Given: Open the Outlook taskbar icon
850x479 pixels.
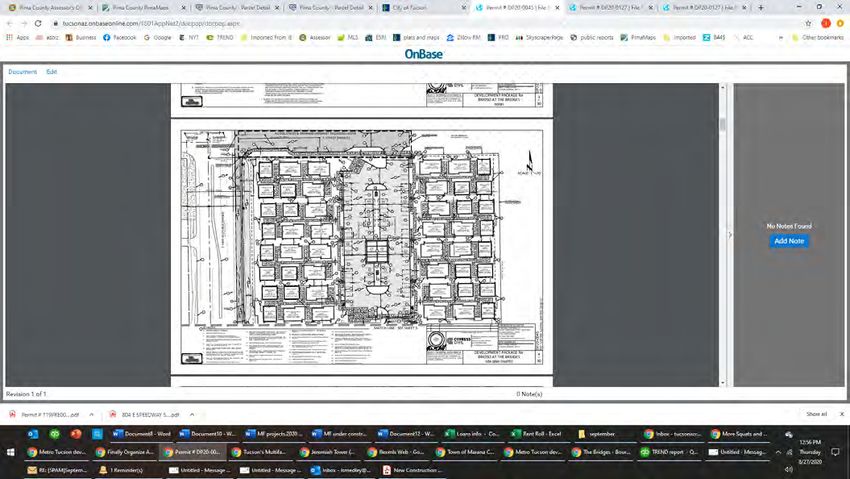Looking at the screenshot, I should coord(33,433).
